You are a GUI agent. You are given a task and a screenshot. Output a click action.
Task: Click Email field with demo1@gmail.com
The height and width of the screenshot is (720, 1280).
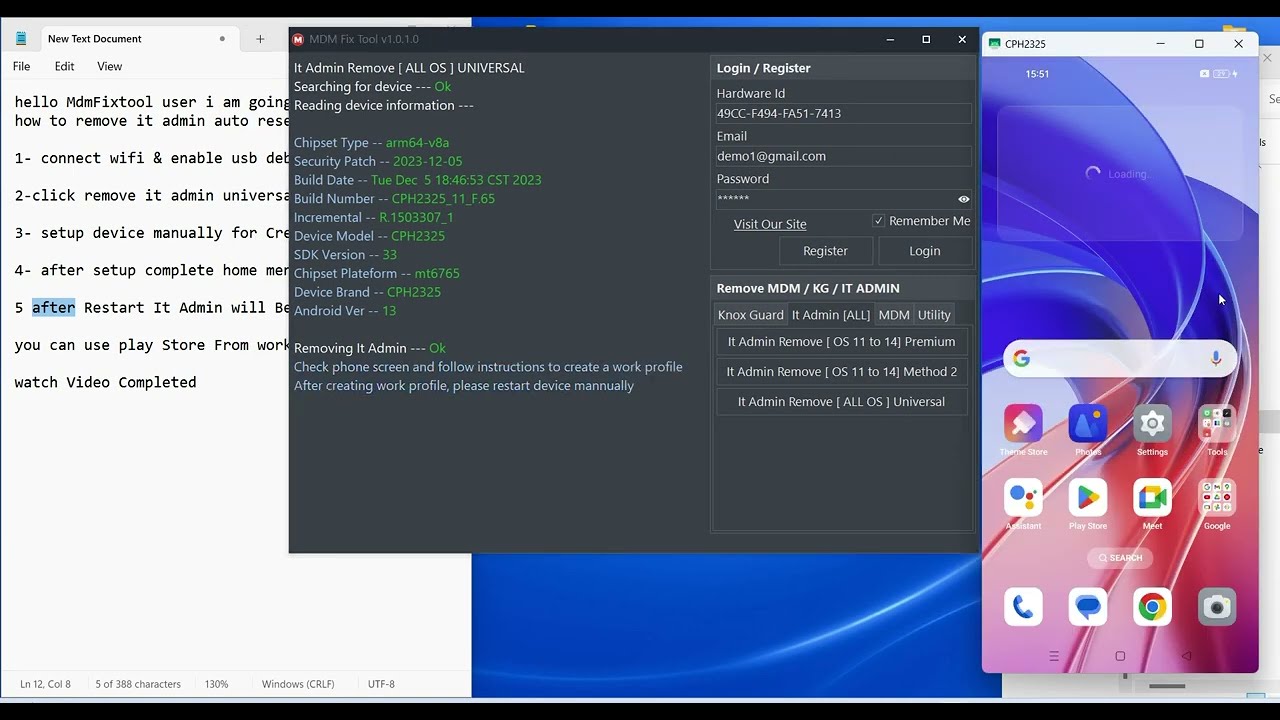pos(844,157)
